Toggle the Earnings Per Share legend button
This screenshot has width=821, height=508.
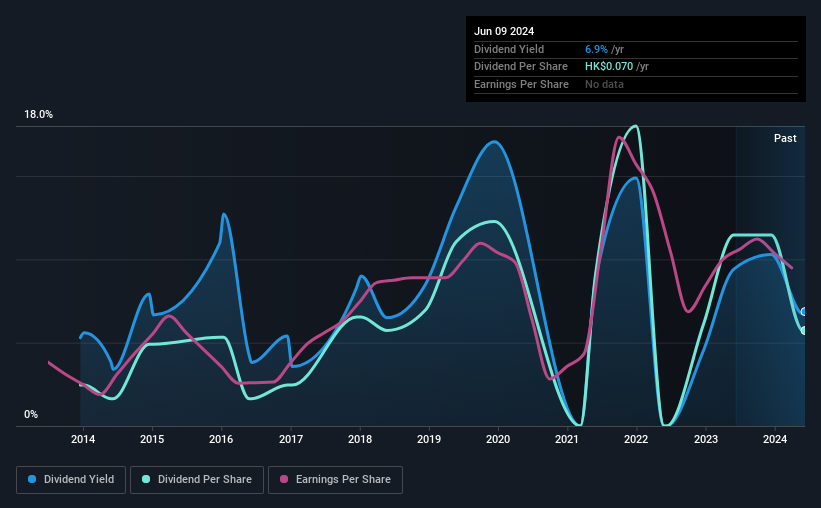335,480
